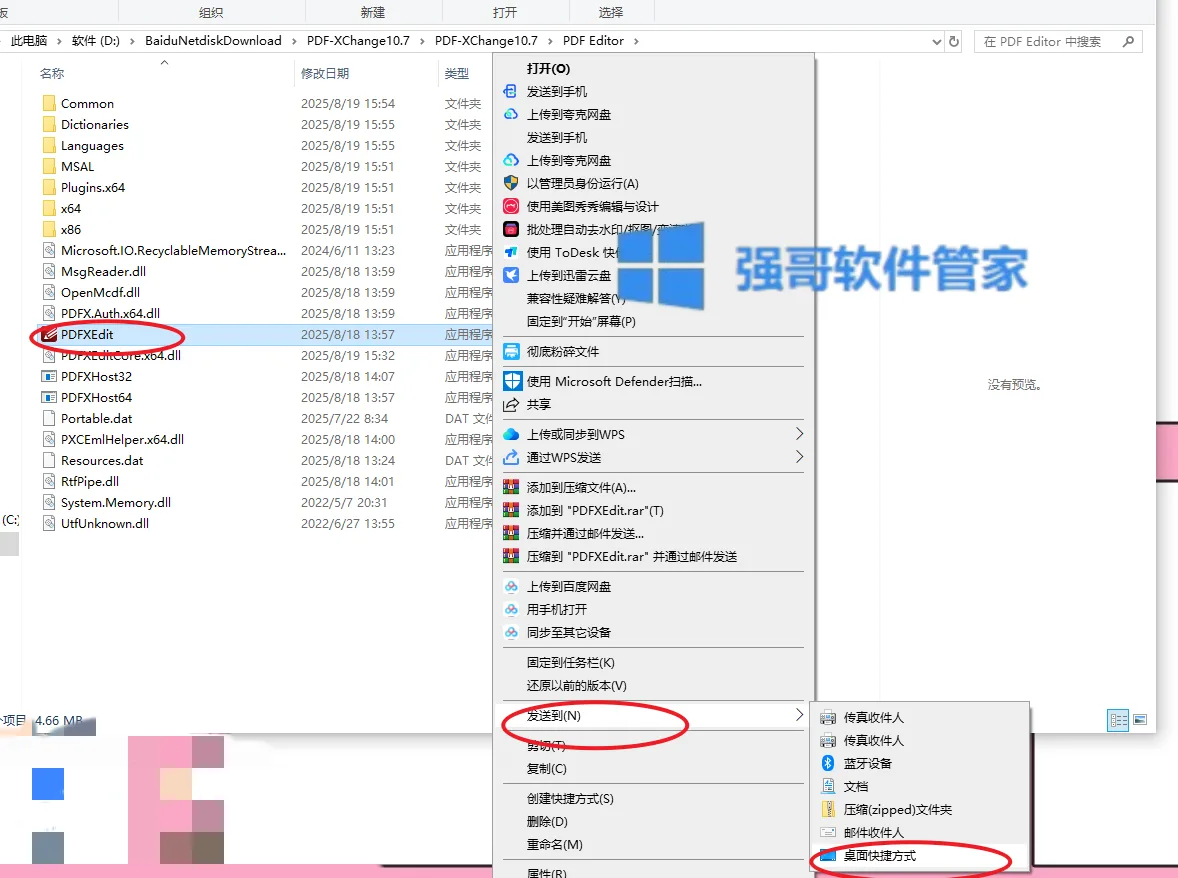Screen dimensions: 1178x878
Task: Click WinRAR icon beside 添加到压缩文件(A)...
Action: pos(511,487)
